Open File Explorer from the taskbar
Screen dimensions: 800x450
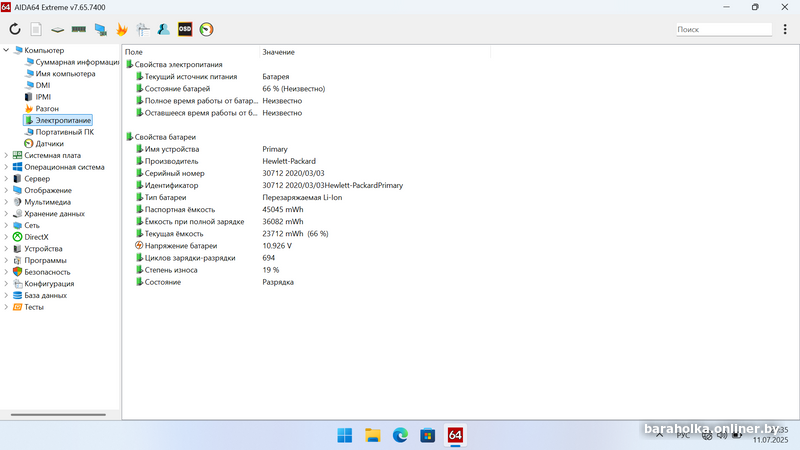coord(372,435)
